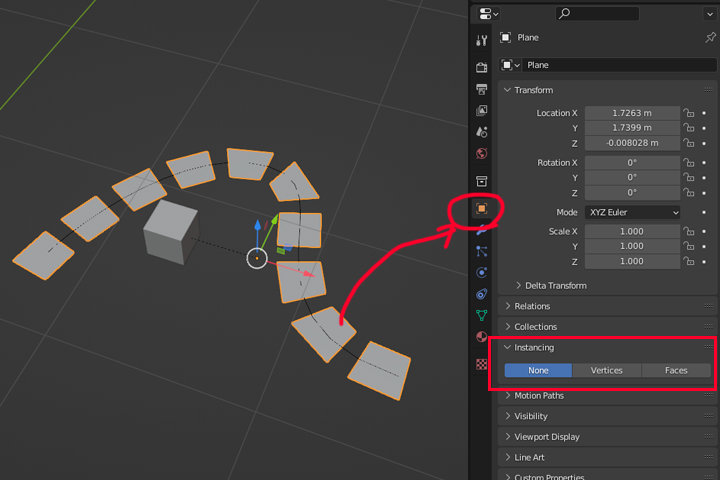Animate rotation Mode with its dot
This screenshot has width=720, height=480.
704,212
